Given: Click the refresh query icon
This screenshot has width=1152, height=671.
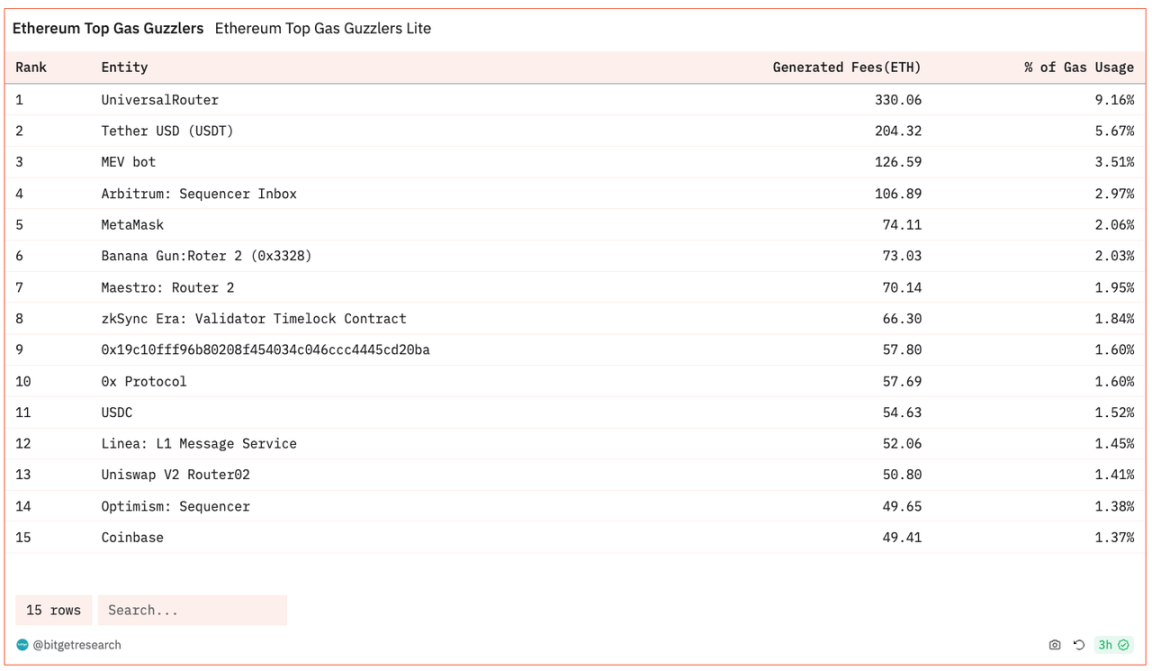Looking at the screenshot, I should pos(1079,645).
